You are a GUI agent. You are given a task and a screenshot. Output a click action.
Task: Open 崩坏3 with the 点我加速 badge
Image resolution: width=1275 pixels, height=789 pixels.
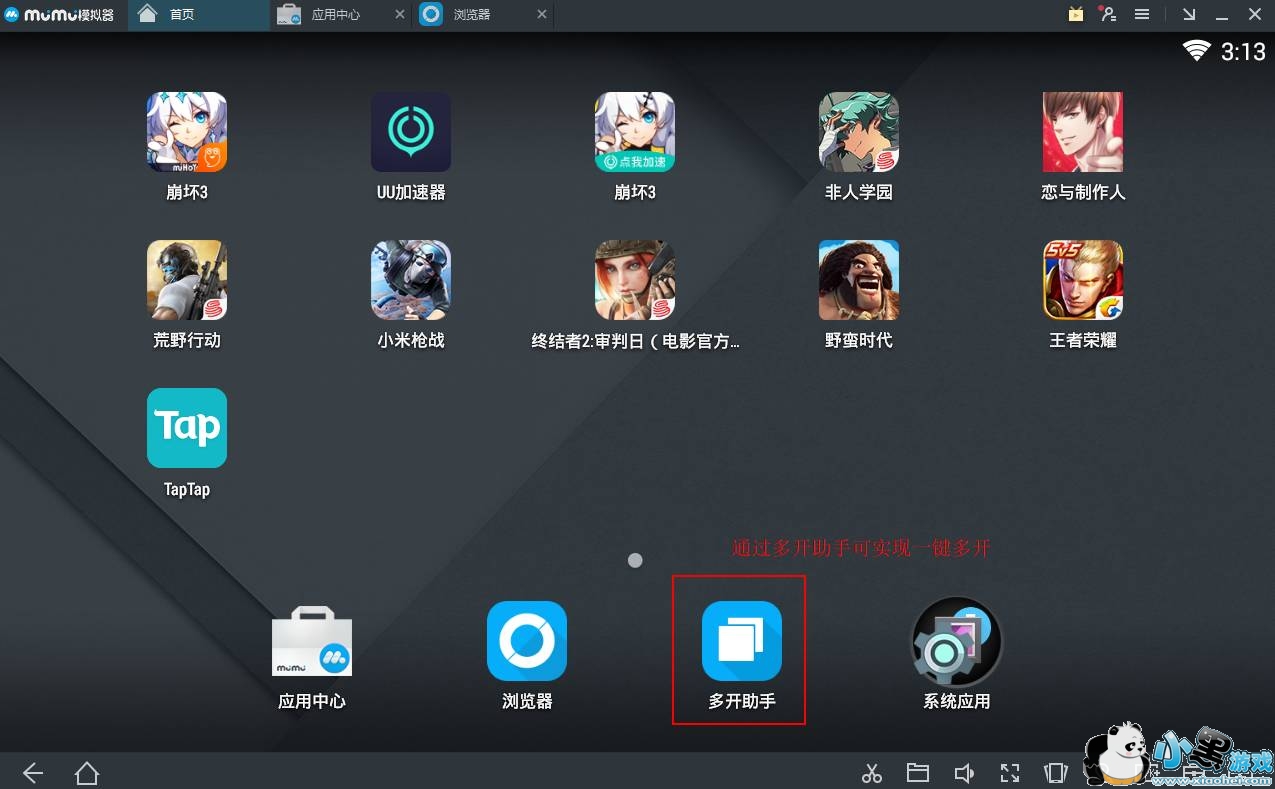635,132
